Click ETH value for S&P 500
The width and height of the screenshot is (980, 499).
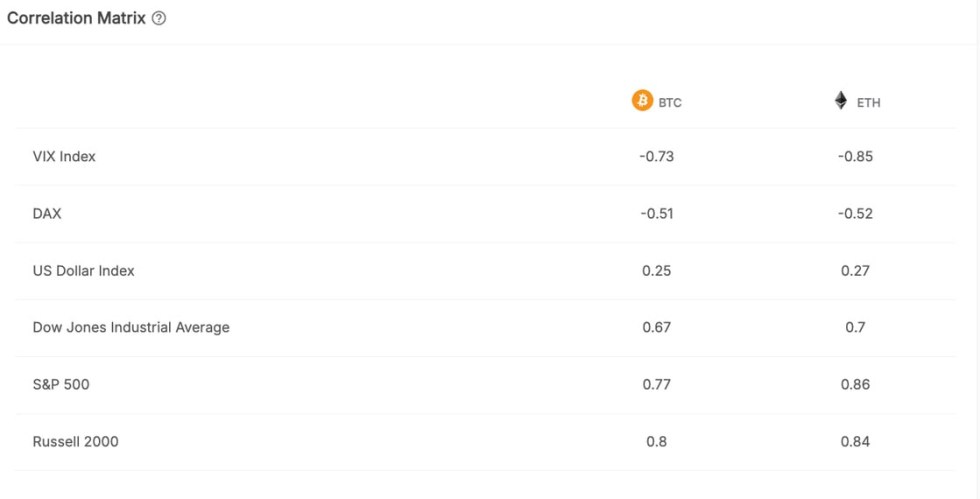pyautogui.click(x=855, y=384)
